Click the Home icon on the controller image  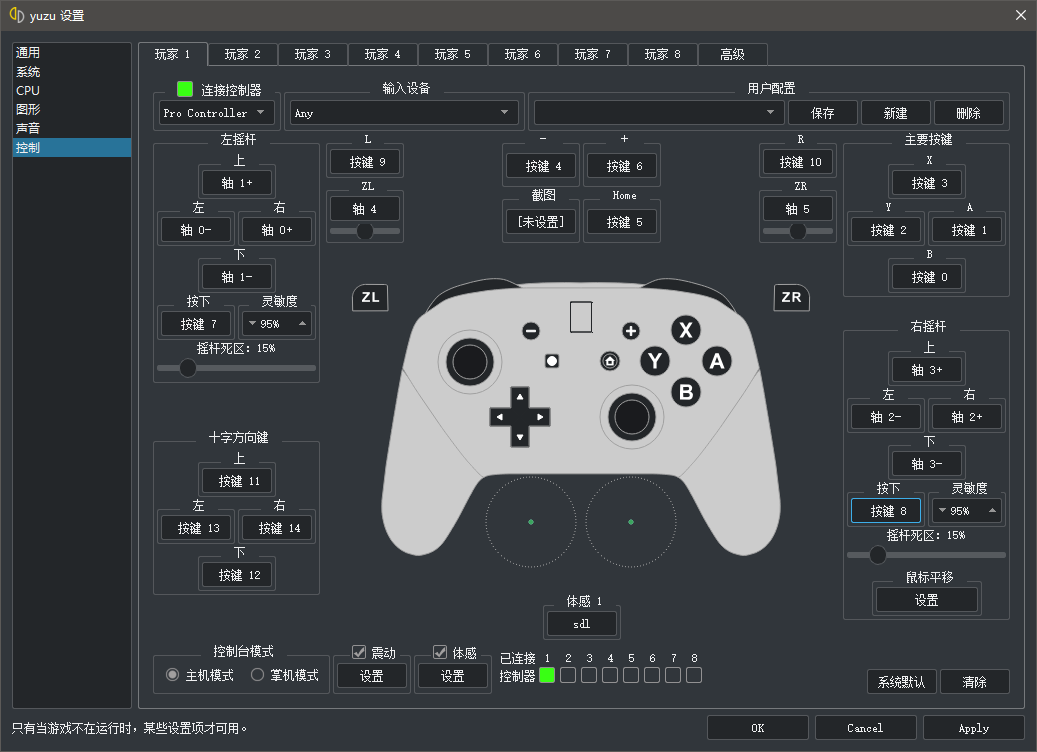pos(610,361)
